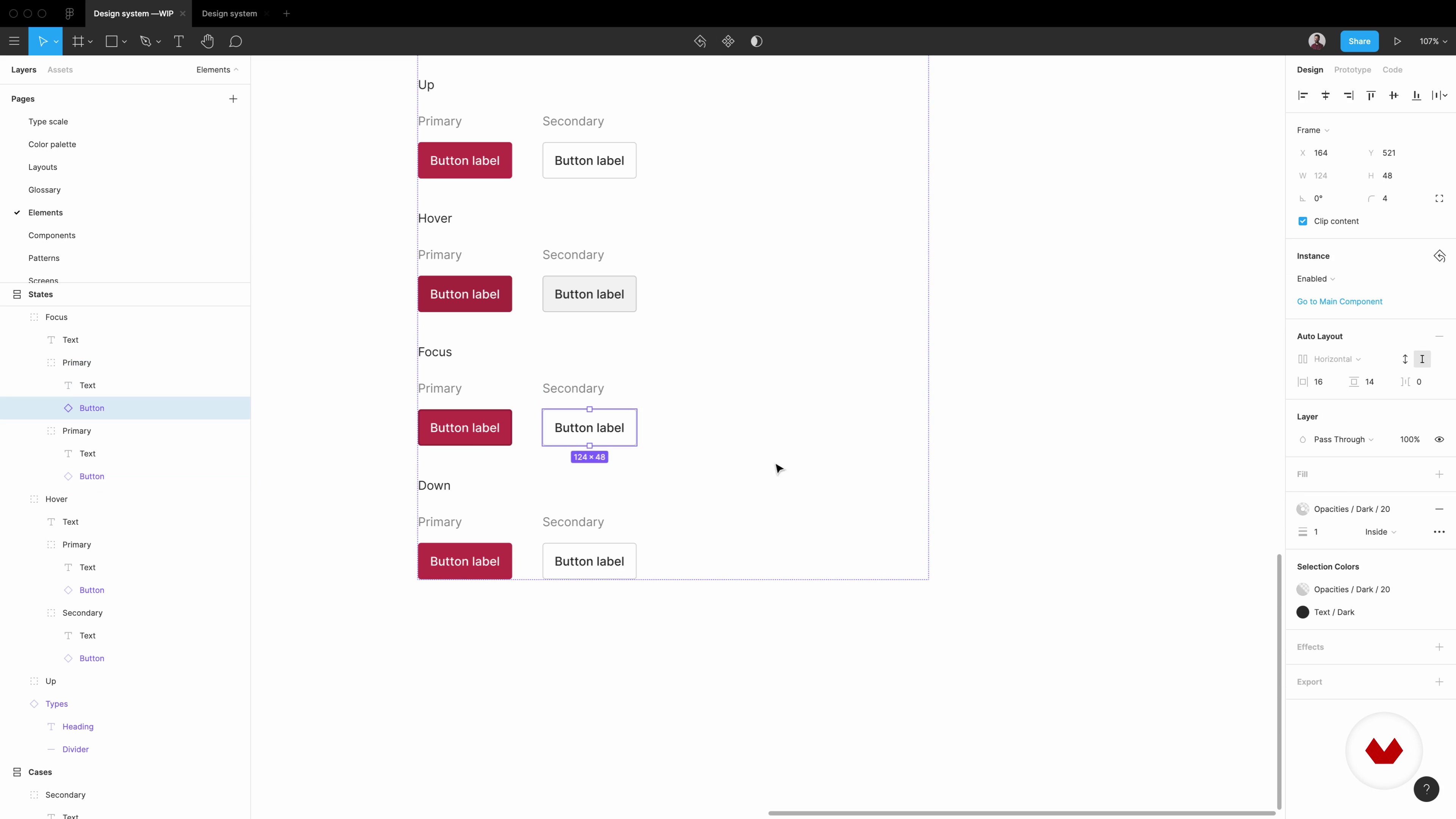Image resolution: width=1456 pixels, height=819 pixels.
Task: Select the Text tool
Action: pos(179,41)
